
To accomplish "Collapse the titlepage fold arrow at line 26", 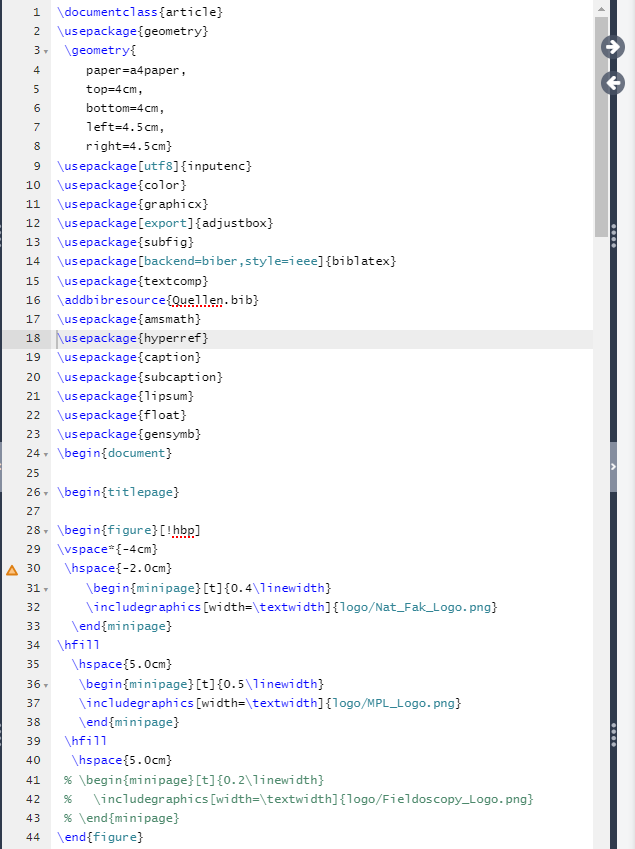I will pyautogui.click(x=46, y=493).
